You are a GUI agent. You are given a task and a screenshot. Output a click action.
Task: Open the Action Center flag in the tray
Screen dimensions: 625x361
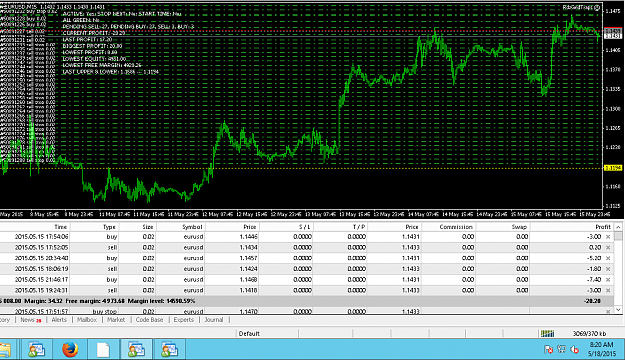(x=548, y=349)
